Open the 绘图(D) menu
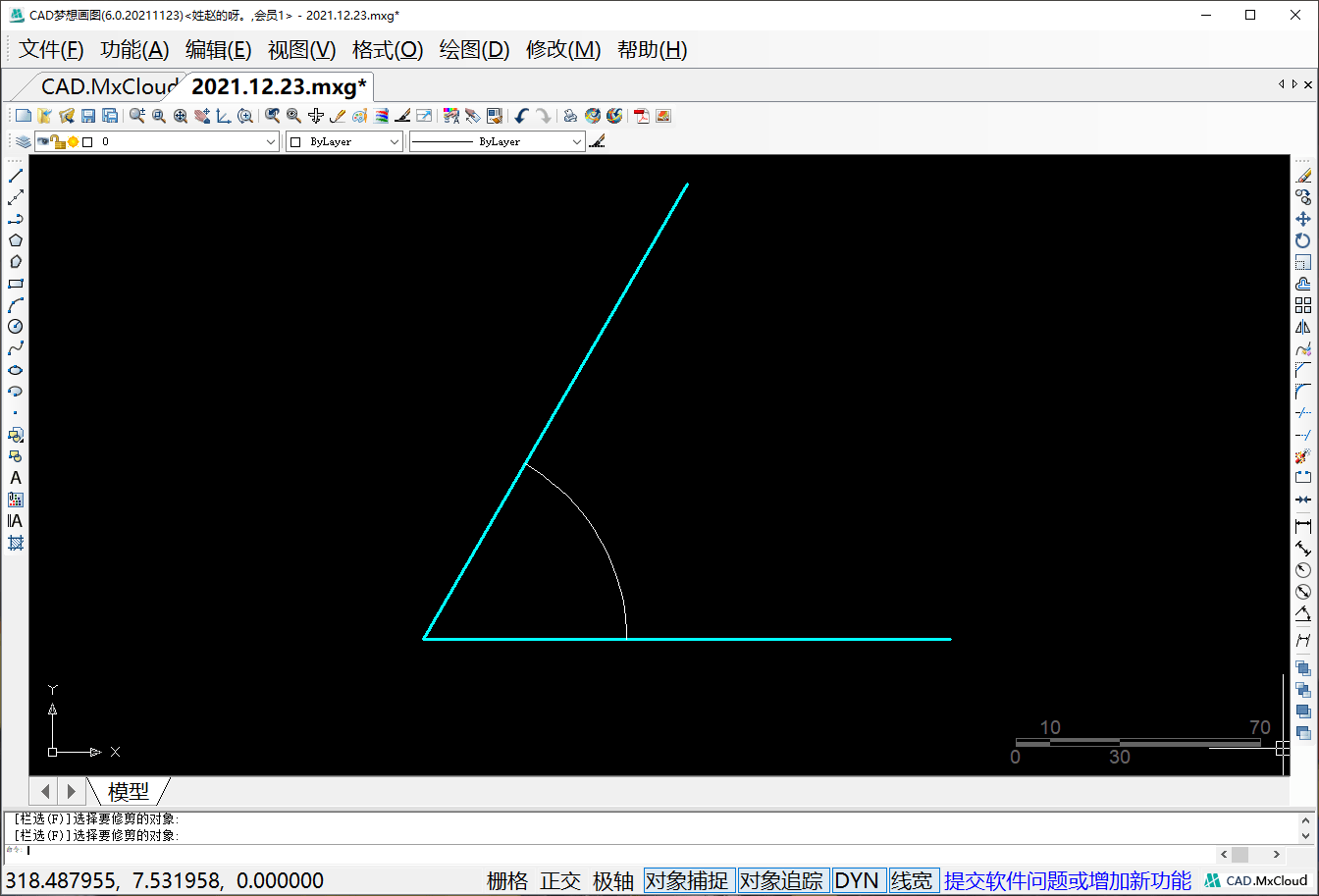The width and height of the screenshot is (1319, 896). [474, 50]
